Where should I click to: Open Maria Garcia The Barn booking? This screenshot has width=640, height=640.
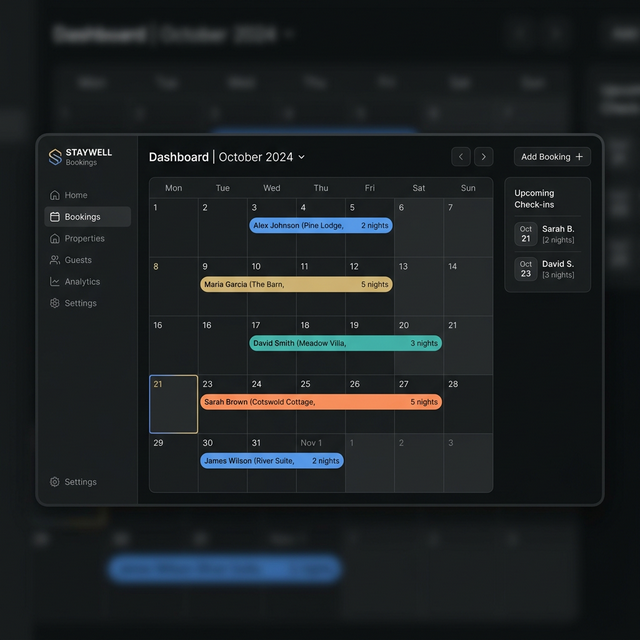click(296, 285)
